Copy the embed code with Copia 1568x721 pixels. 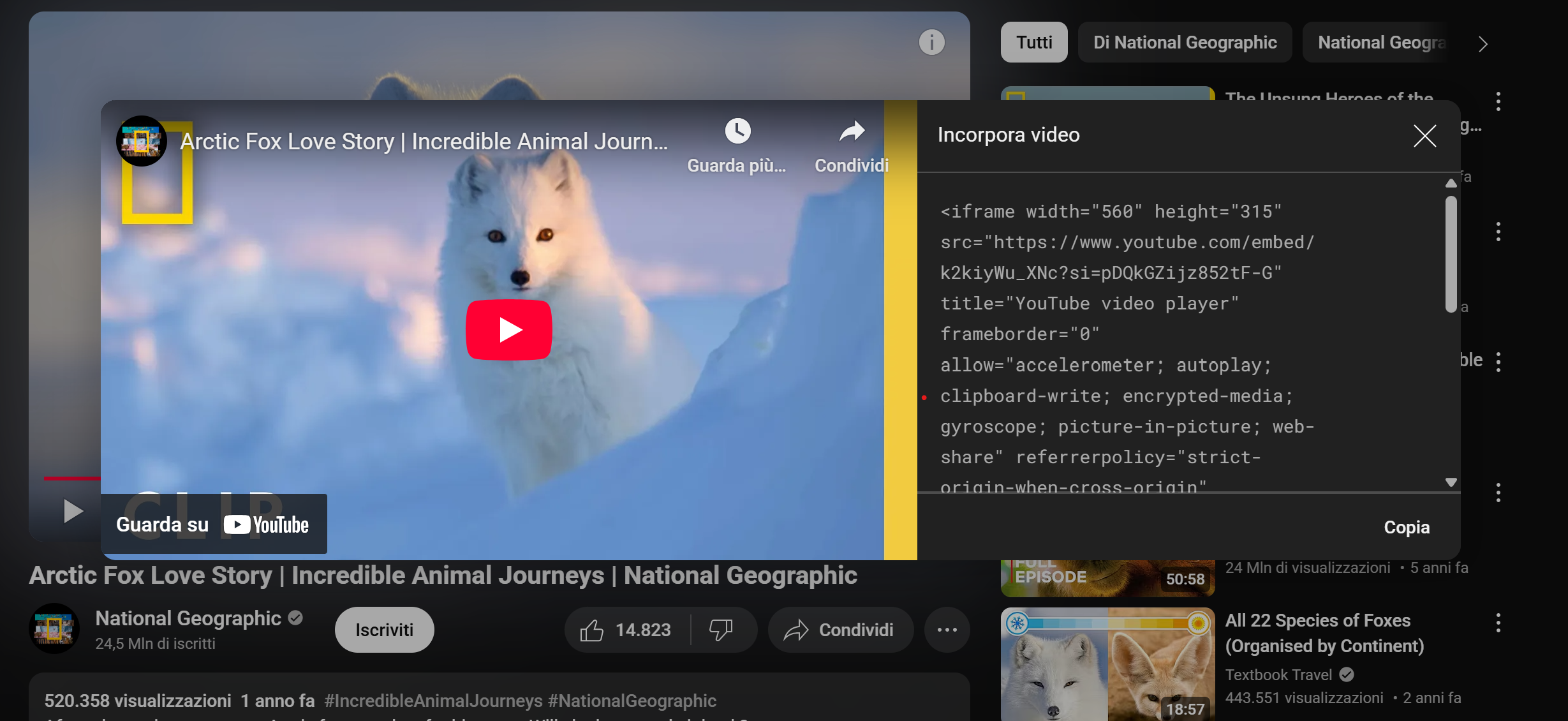(x=1407, y=528)
